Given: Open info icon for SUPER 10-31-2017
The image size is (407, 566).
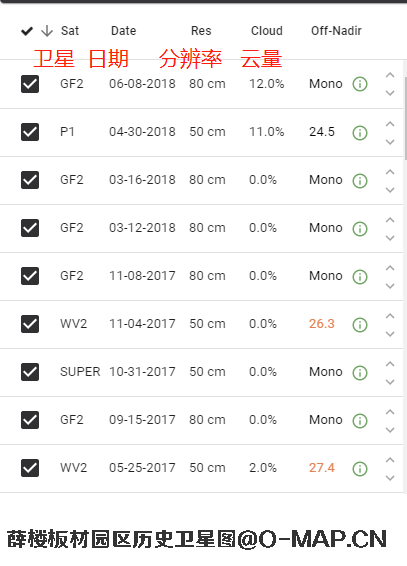Looking at the screenshot, I should coord(360,373).
